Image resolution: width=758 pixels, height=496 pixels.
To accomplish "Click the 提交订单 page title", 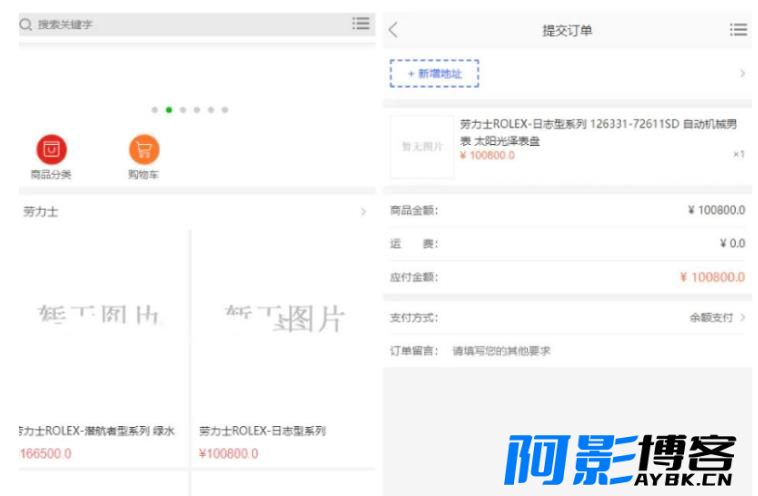I will click(567, 30).
